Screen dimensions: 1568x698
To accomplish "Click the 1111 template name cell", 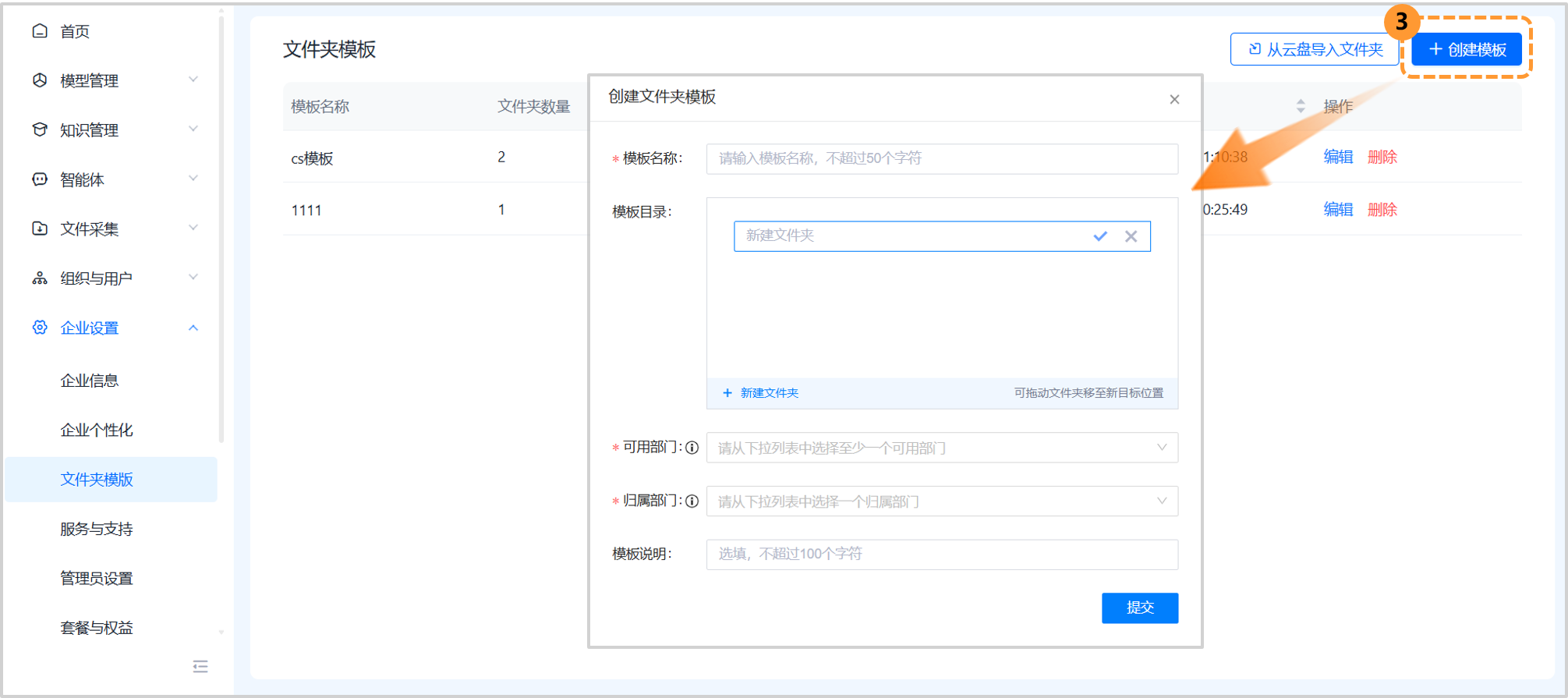I will click(x=306, y=210).
